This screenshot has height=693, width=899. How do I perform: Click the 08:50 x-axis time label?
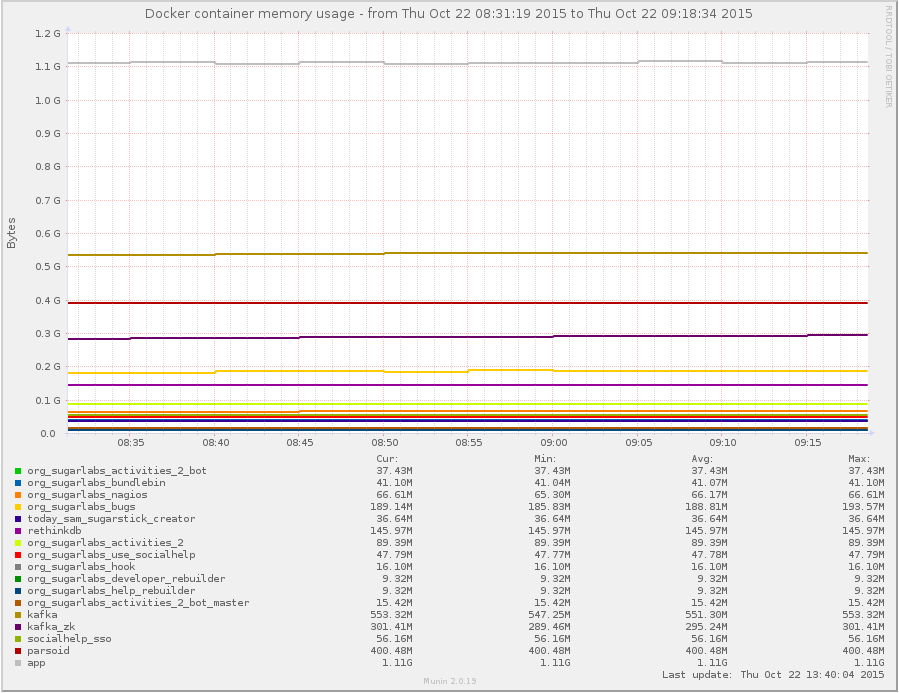385,443
